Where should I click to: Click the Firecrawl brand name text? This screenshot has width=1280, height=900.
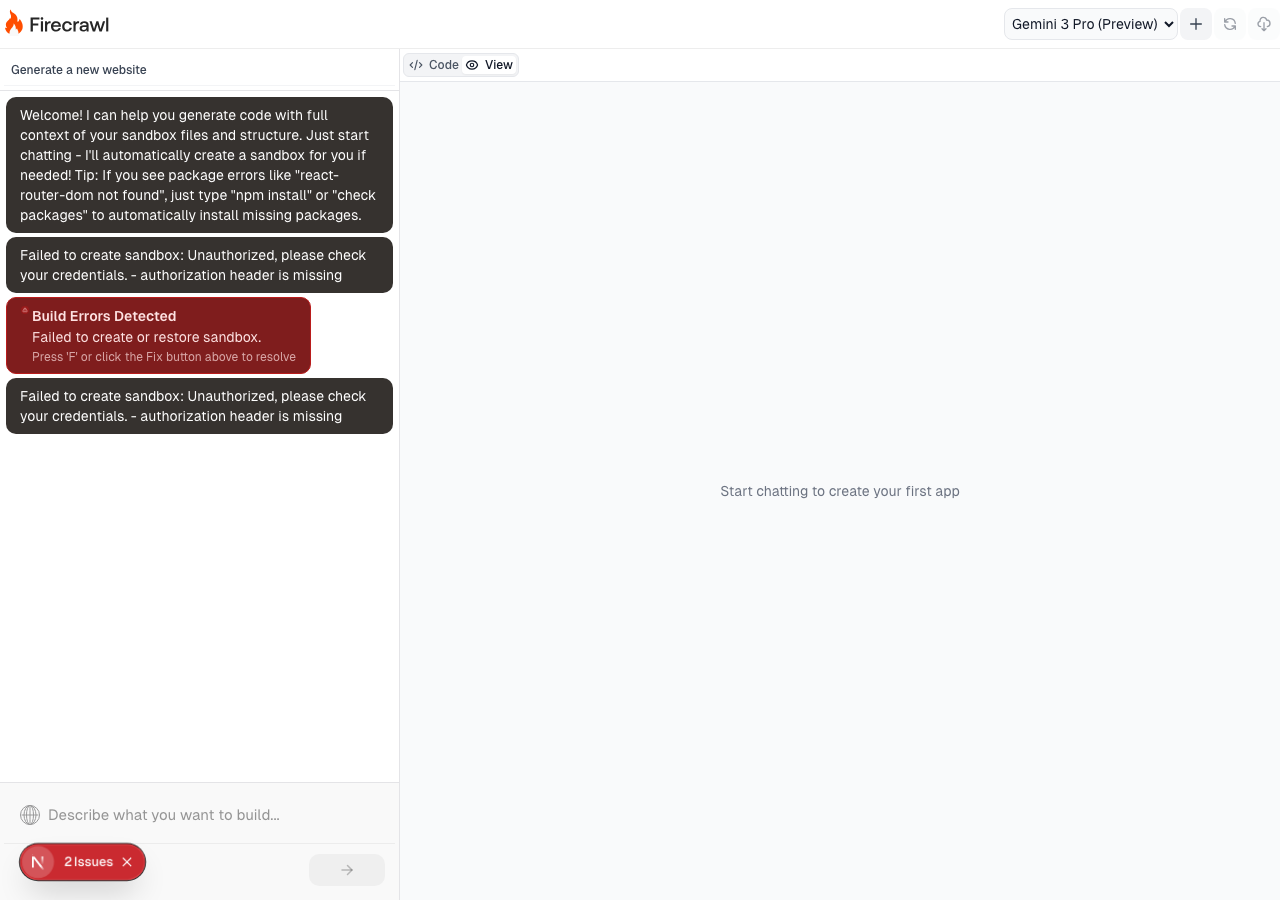coord(69,24)
